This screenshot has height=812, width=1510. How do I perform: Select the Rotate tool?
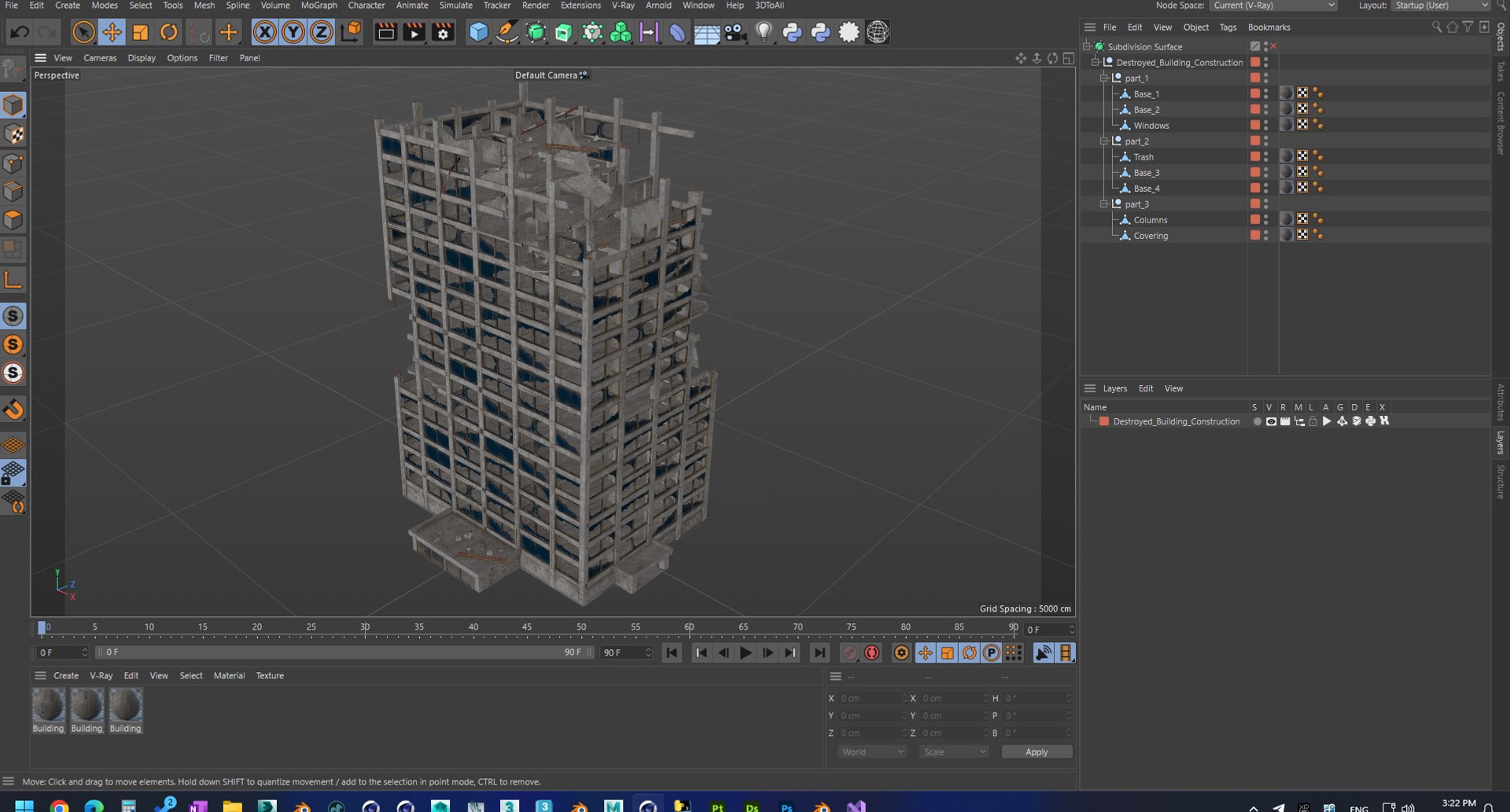168,32
